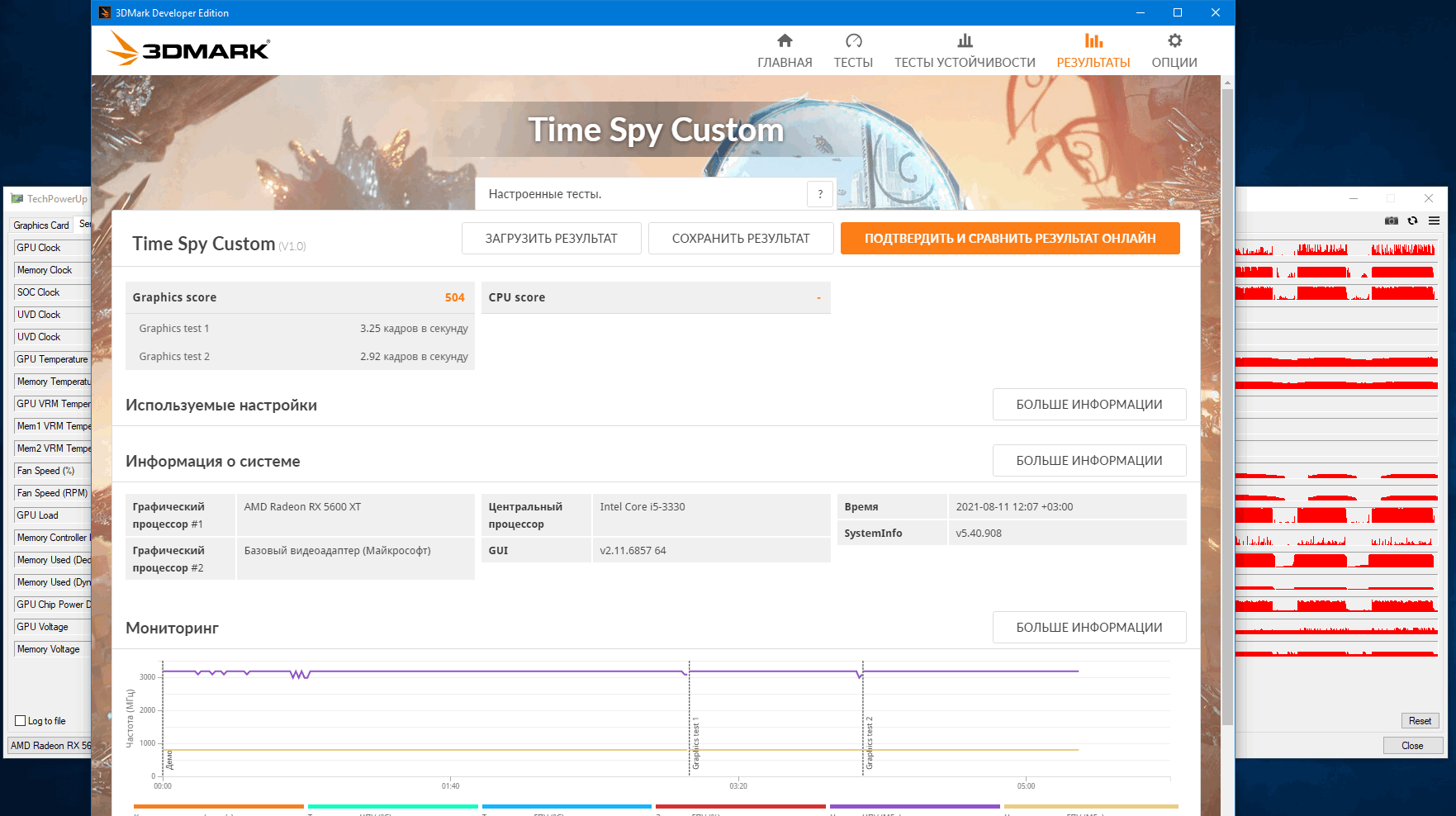The width and height of the screenshot is (1456, 816).
Task: Click Graphics test 1 result row
Action: tap(300, 328)
